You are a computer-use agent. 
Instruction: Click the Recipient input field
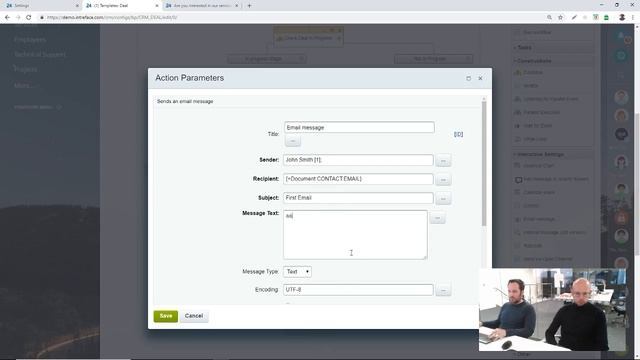point(358,179)
